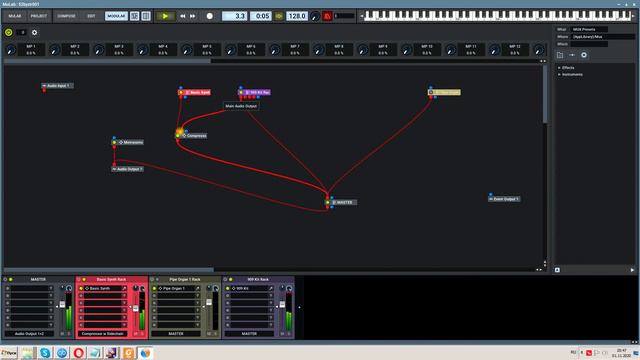The height and width of the screenshot is (360, 640).
Task: Open the 909 Kit slot edit icon
Action: [270, 288]
